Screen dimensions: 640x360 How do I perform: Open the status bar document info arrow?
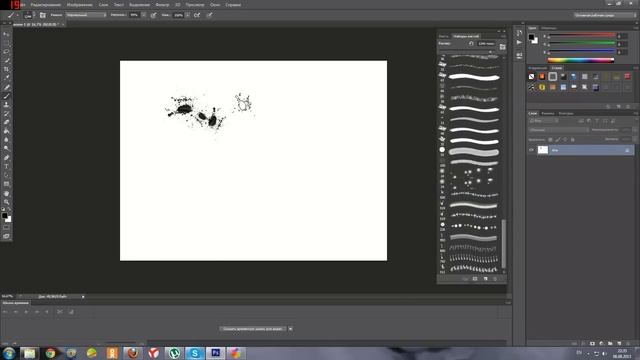pos(83,297)
